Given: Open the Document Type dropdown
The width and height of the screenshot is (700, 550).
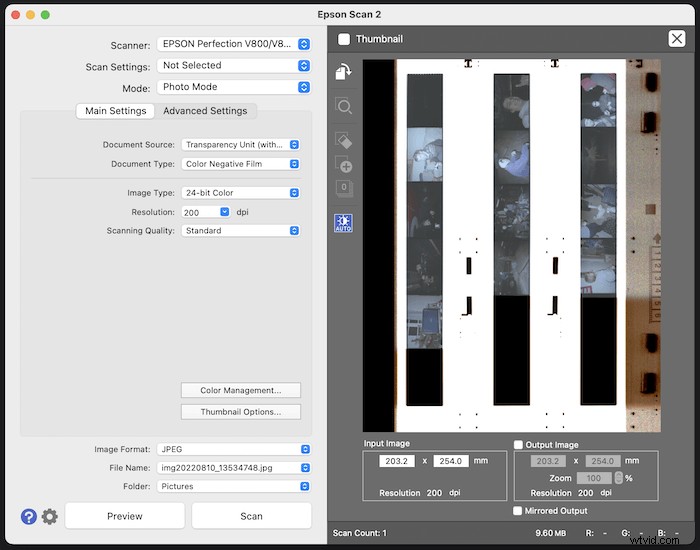Looking at the screenshot, I should coord(240,164).
